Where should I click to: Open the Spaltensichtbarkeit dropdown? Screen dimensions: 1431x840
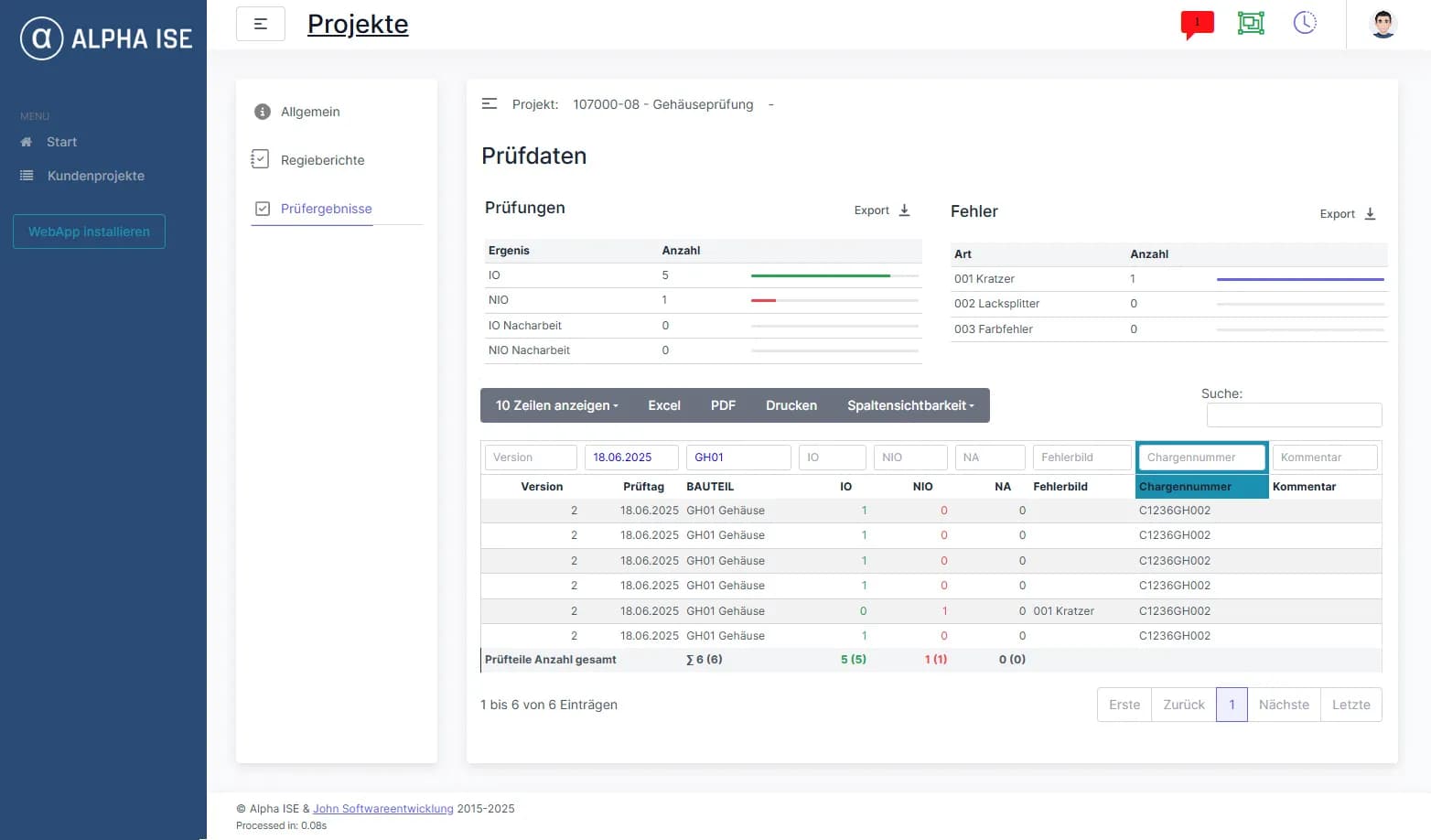pos(910,405)
